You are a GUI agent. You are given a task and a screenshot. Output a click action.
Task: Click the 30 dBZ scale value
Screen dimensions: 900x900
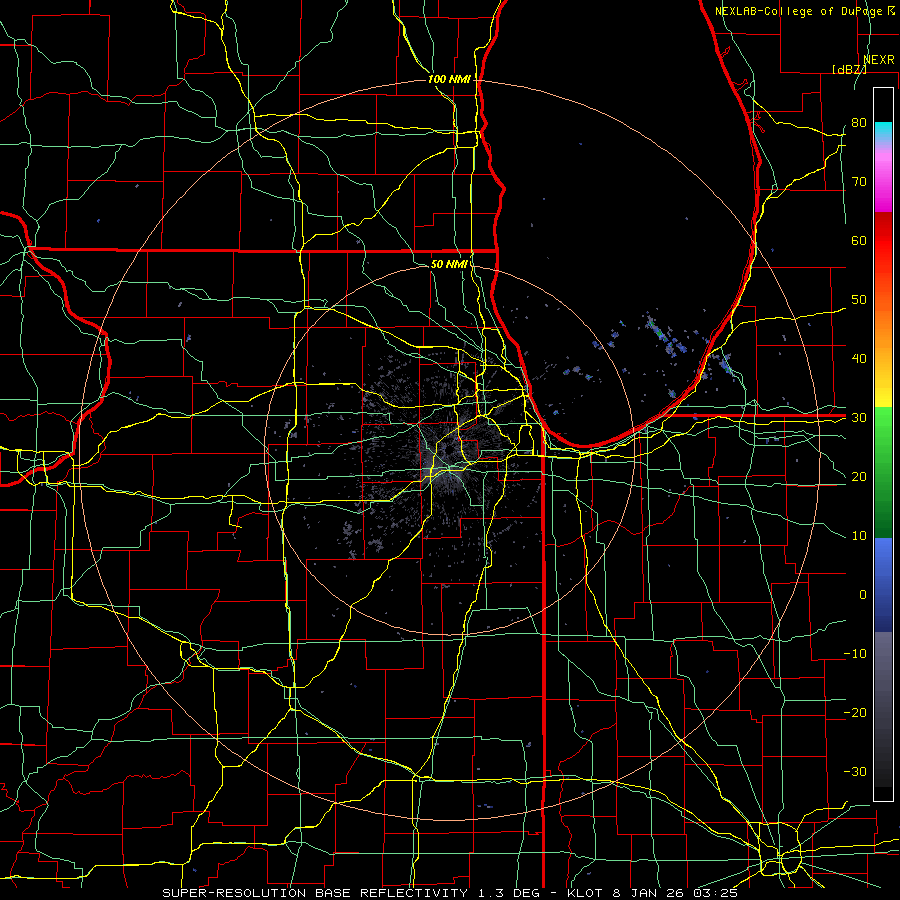tap(859, 418)
